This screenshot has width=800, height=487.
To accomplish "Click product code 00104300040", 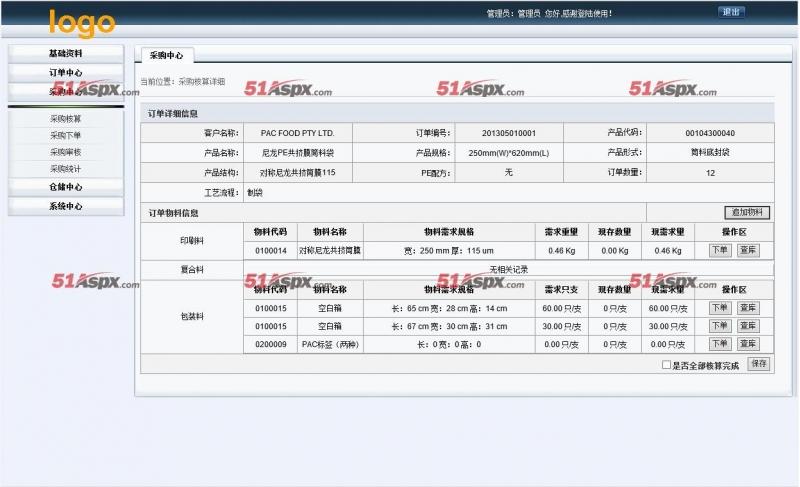I will 710,133.
